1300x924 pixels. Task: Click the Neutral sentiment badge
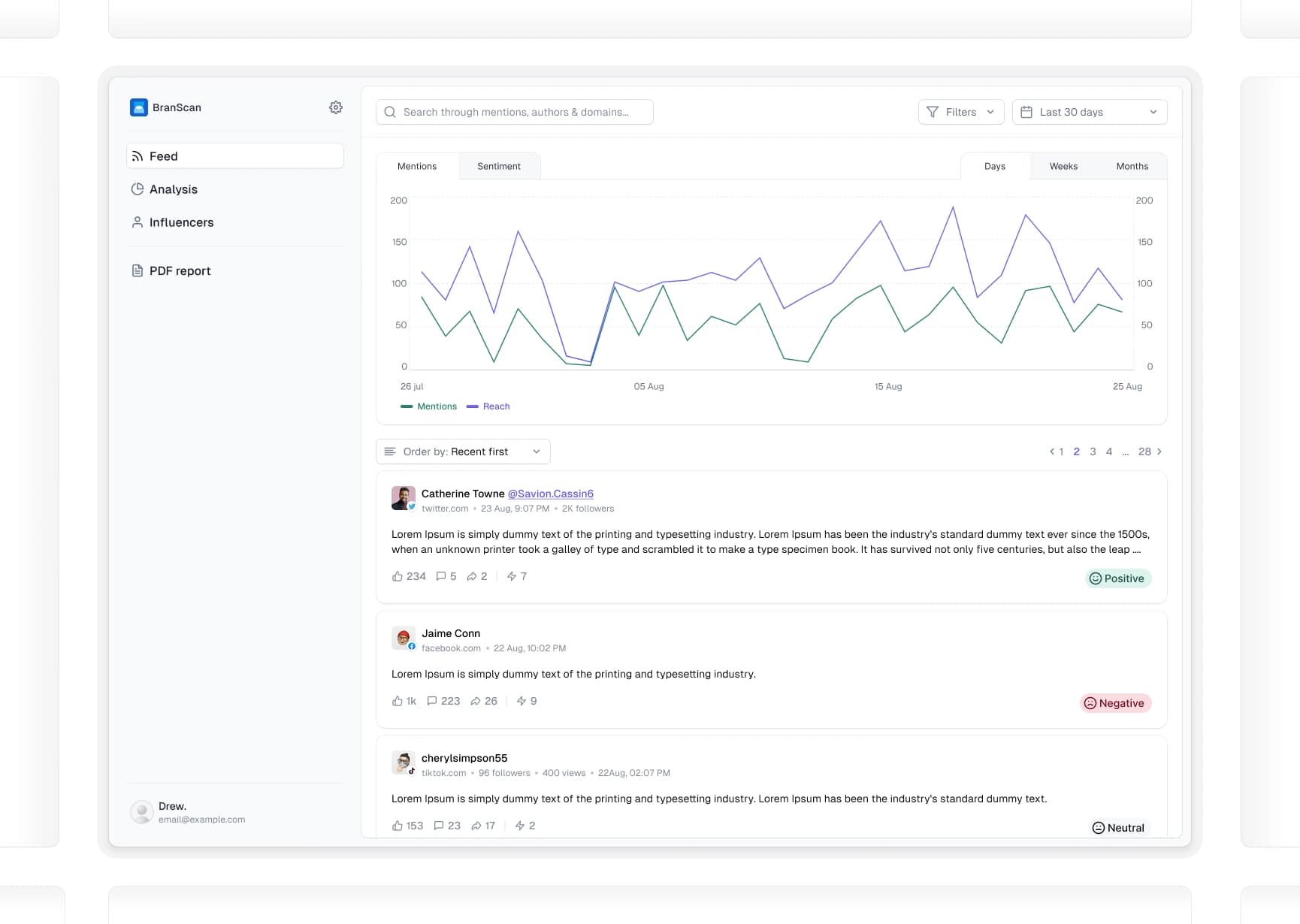point(1119,828)
